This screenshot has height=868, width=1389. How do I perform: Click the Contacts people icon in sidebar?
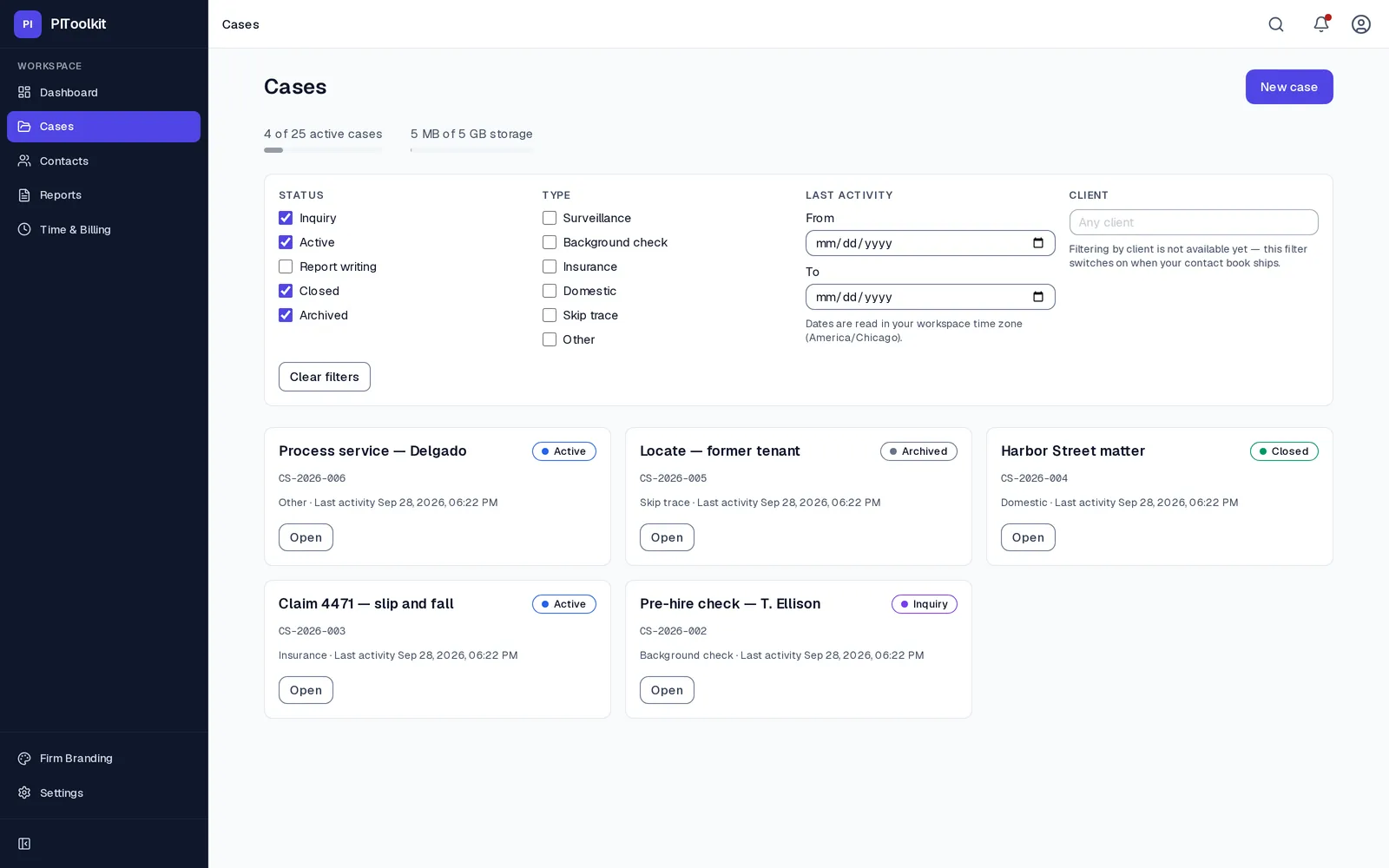click(x=24, y=161)
